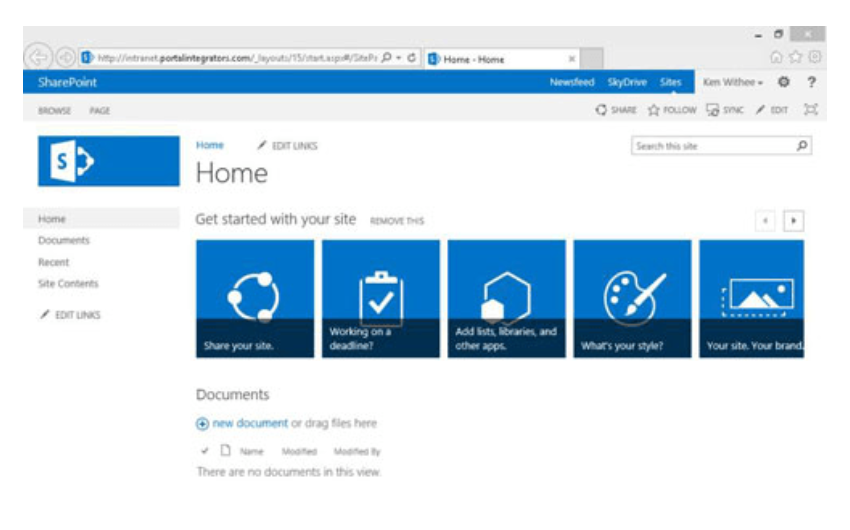The width and height of the screenshot is (850, 530).
Task: Open Add lists, libraries, and other apps tile
Action: [506, 299]
